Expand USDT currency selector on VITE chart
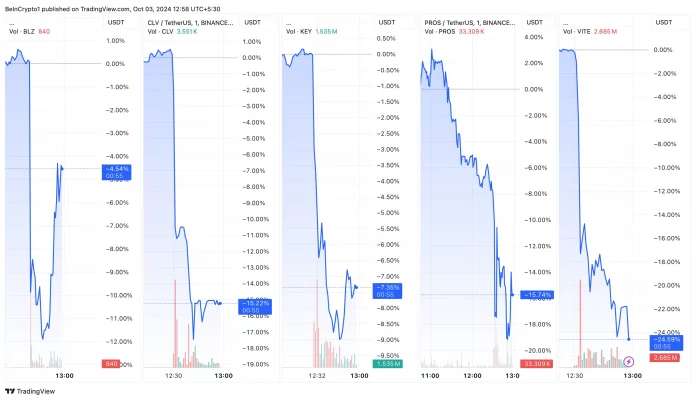 664,21
